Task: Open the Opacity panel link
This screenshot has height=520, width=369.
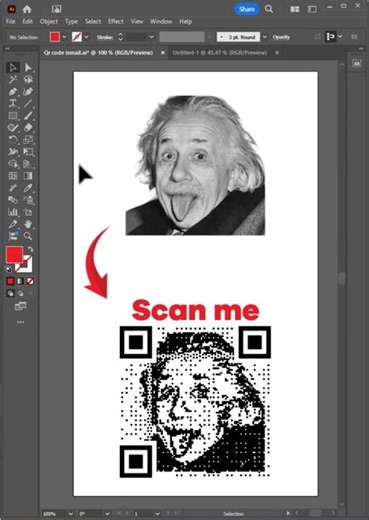Action: pos(281,37)
